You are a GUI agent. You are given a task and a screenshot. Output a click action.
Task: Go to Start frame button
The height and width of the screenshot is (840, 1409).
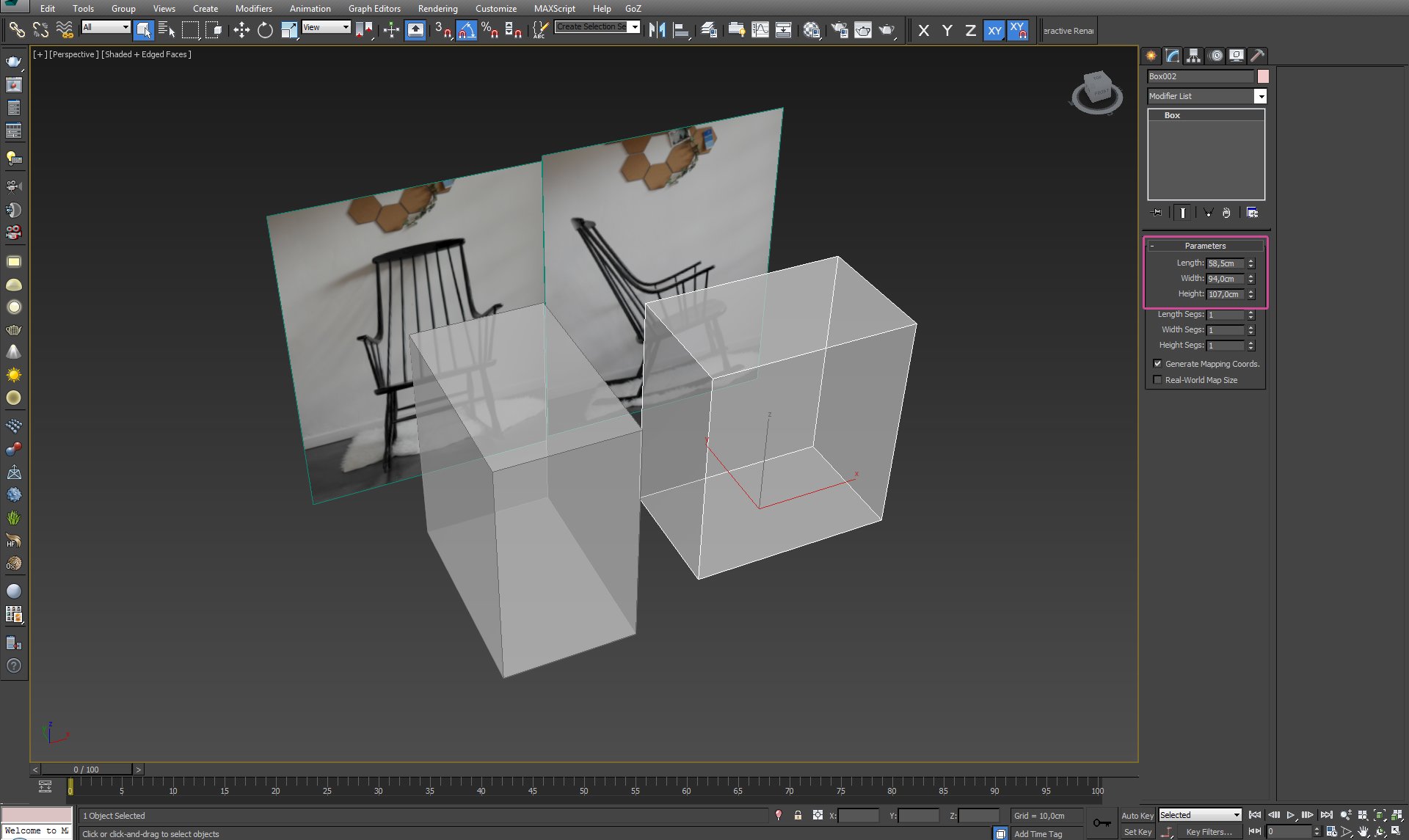1255,815
